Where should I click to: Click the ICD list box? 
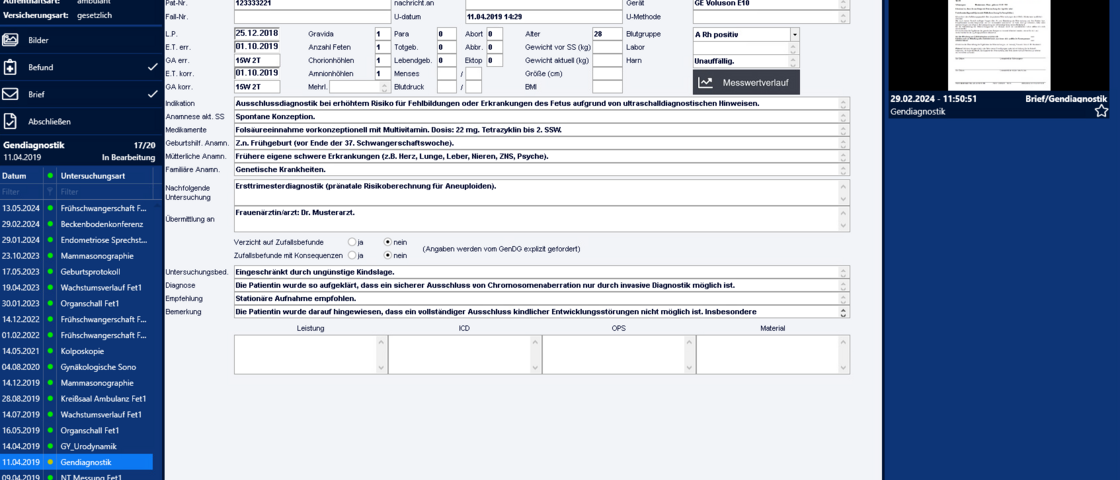tap(464, 354)
